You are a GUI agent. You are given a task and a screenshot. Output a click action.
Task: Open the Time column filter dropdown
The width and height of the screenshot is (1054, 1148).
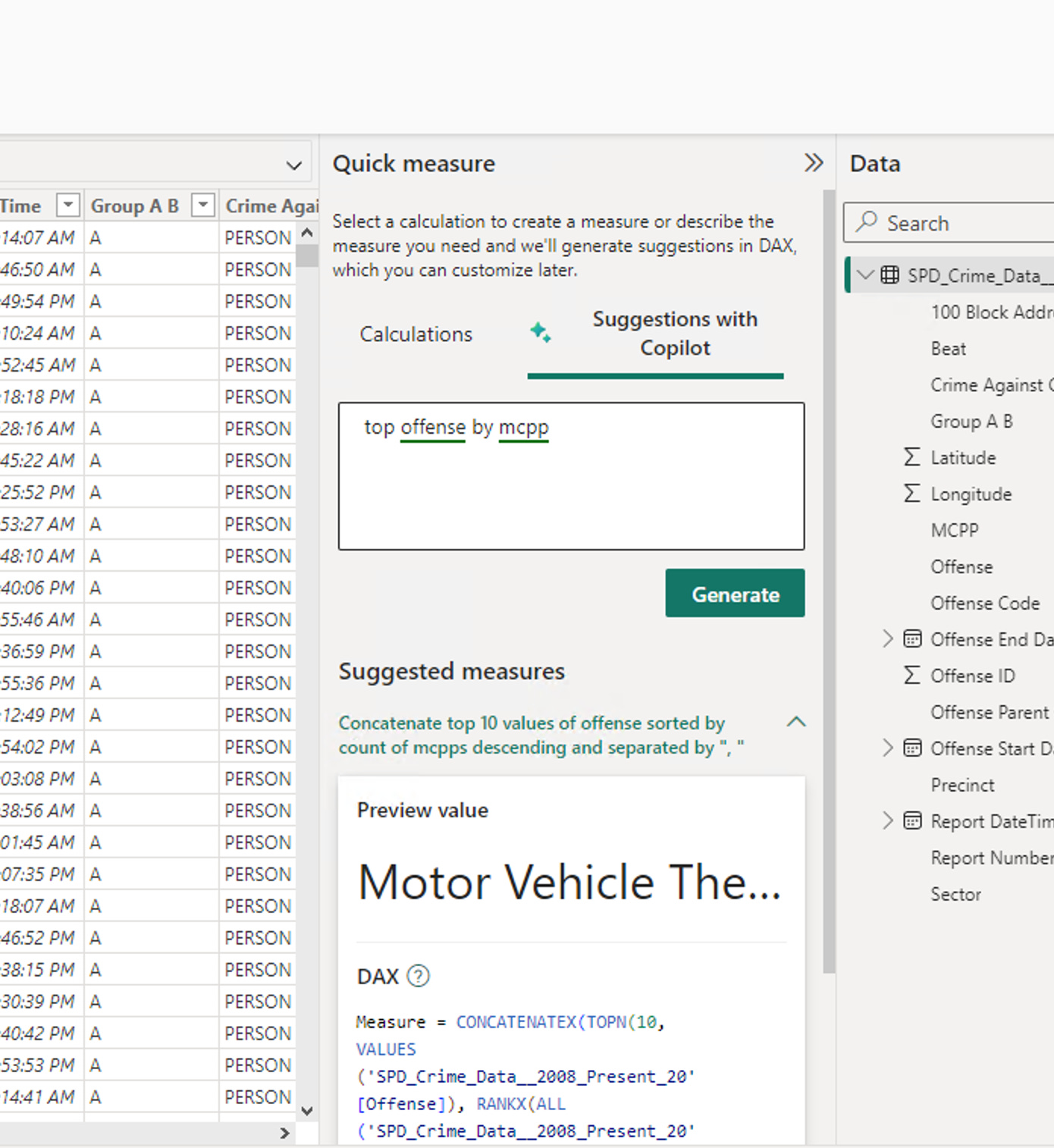[68, 205]
